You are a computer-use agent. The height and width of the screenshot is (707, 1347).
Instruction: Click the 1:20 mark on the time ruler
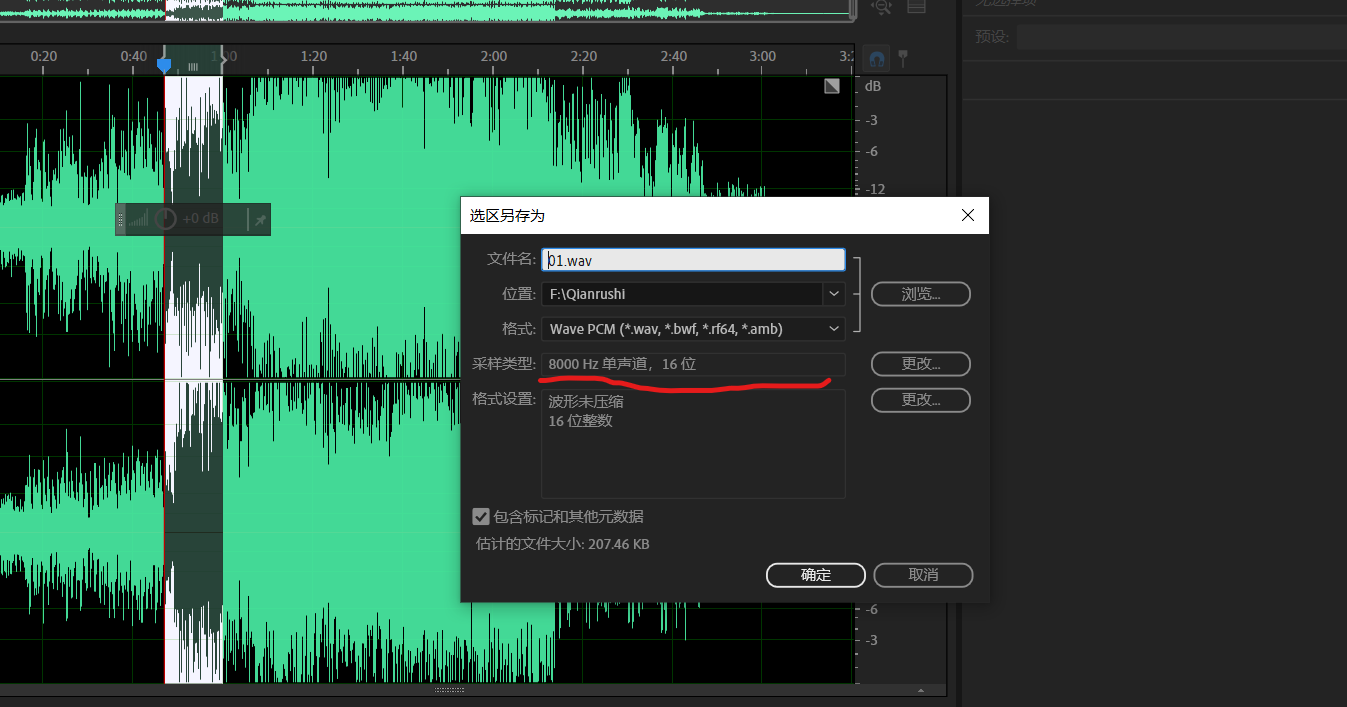click(x=313, y=56)
